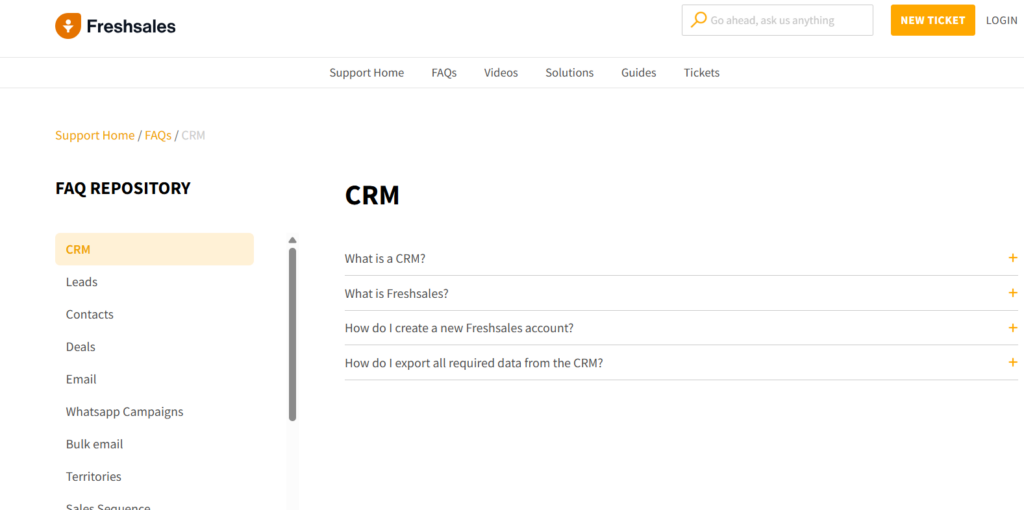1024x510 pixels.
Task: Expand the 'What is a CRM?' plus icon
Action: (1012, 258)
